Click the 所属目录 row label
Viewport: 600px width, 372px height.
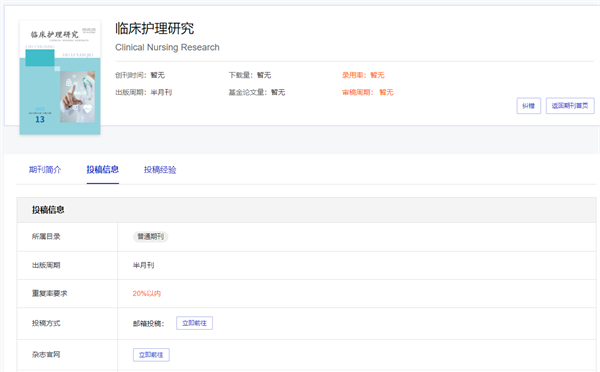coord(46,237)
